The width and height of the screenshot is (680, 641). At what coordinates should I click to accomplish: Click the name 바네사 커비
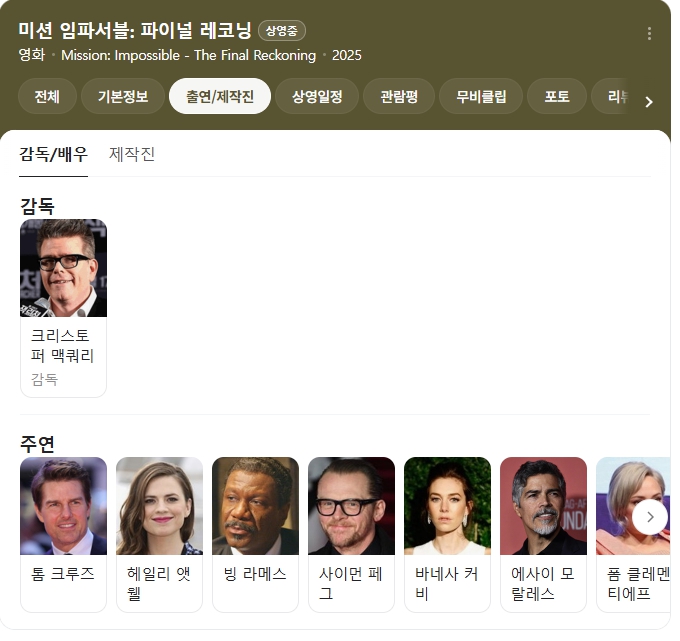pyautogui.click(x=447, y=584)
